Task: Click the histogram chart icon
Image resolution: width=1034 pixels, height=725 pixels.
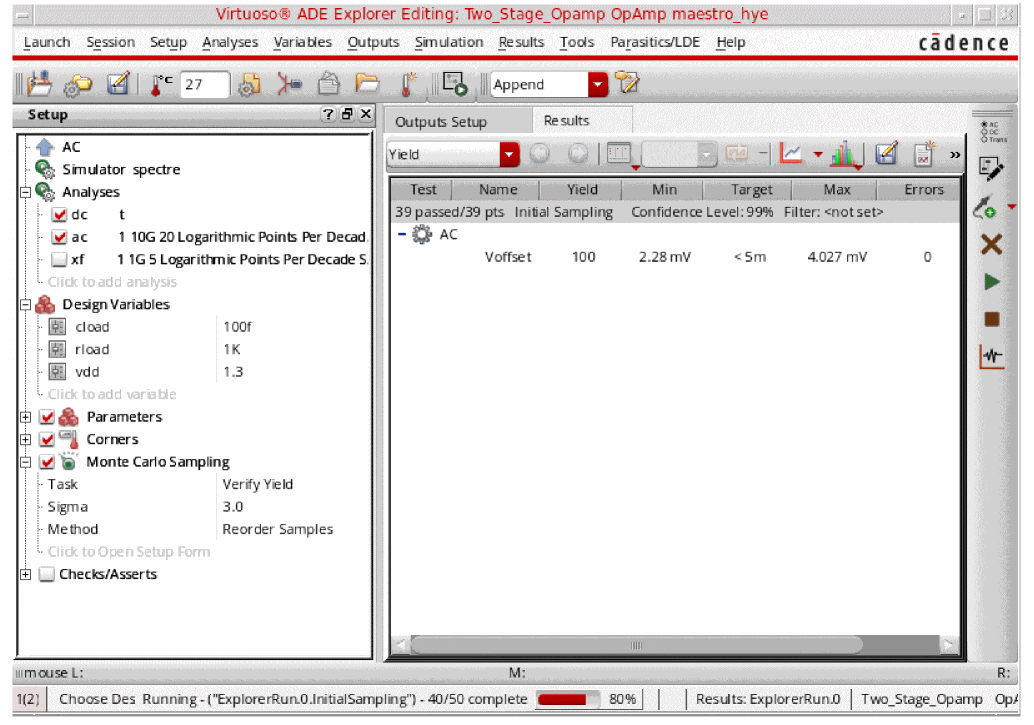Action: [x=845, y=154]
